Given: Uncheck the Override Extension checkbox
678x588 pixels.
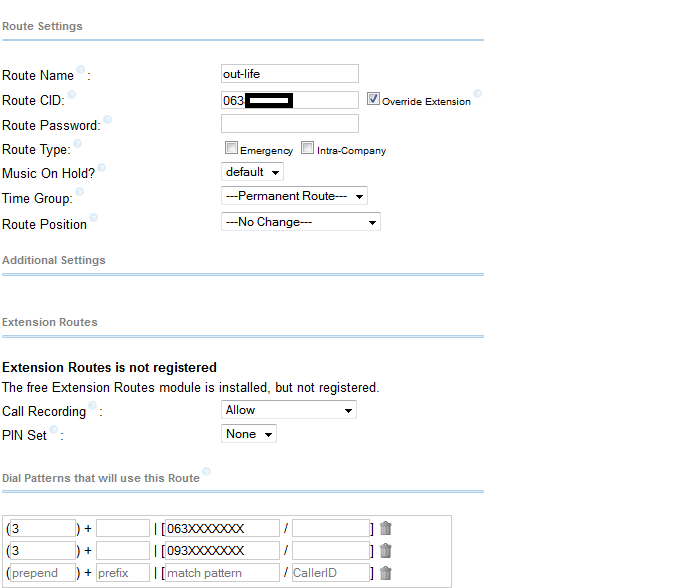Looking at the screenshot, I should pyautogui.click(x=373, y=99).
